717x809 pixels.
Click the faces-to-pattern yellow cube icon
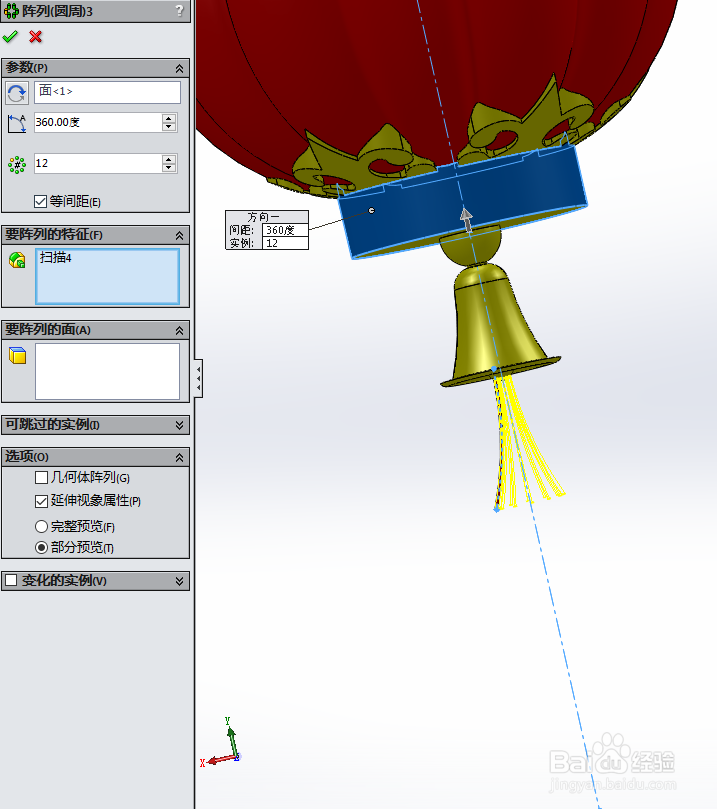[17, 355]
